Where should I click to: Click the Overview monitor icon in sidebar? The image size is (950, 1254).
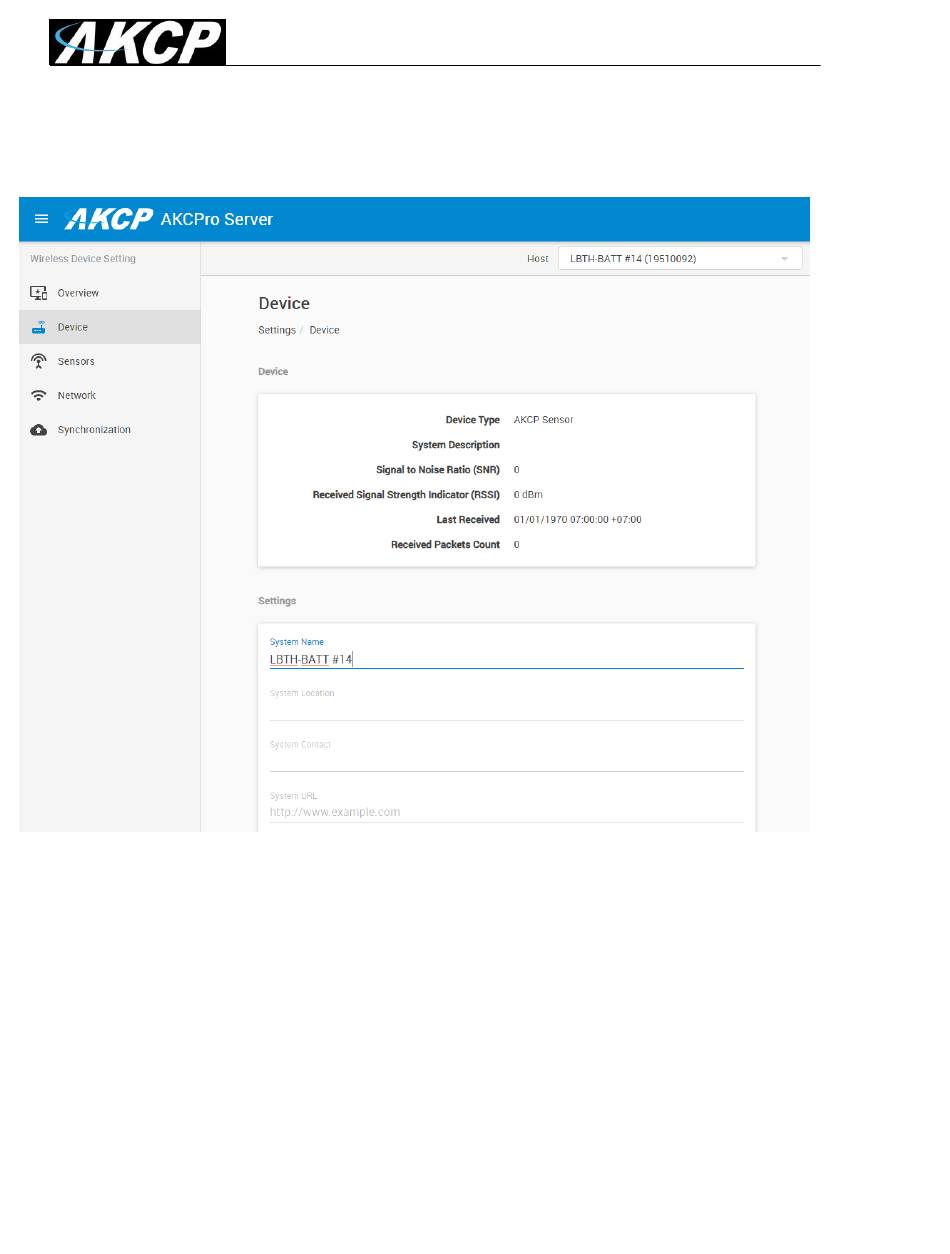click(x=39, y=293)
